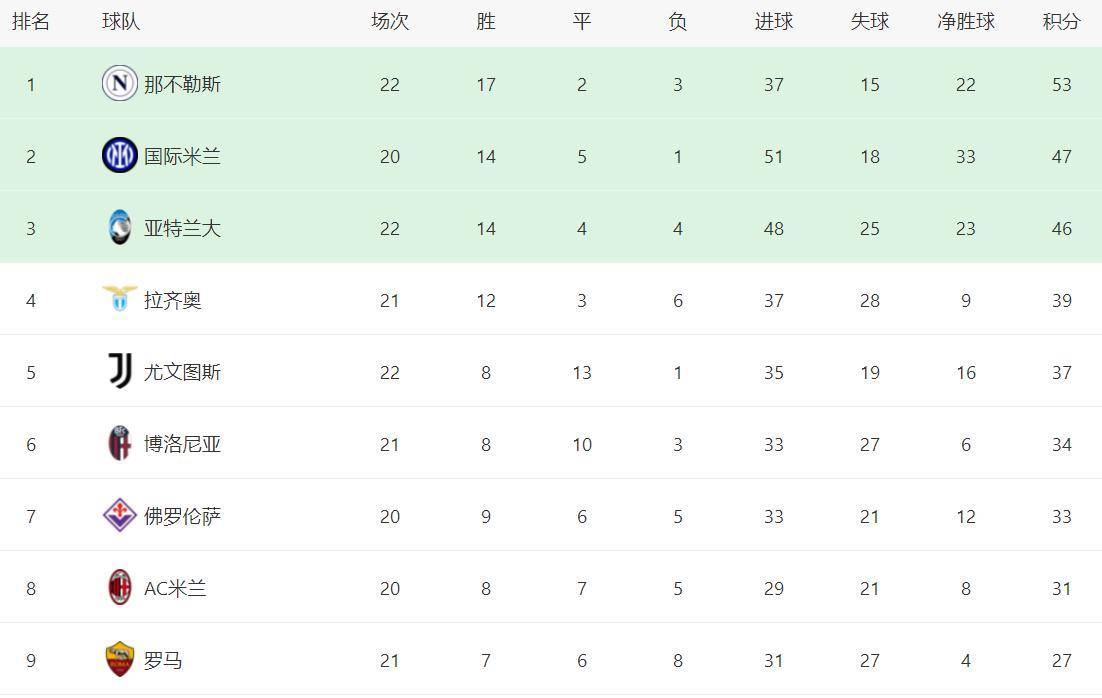Select the 亚特兰大 row points value 46
1102x698 pixels.
(1061, 229)
